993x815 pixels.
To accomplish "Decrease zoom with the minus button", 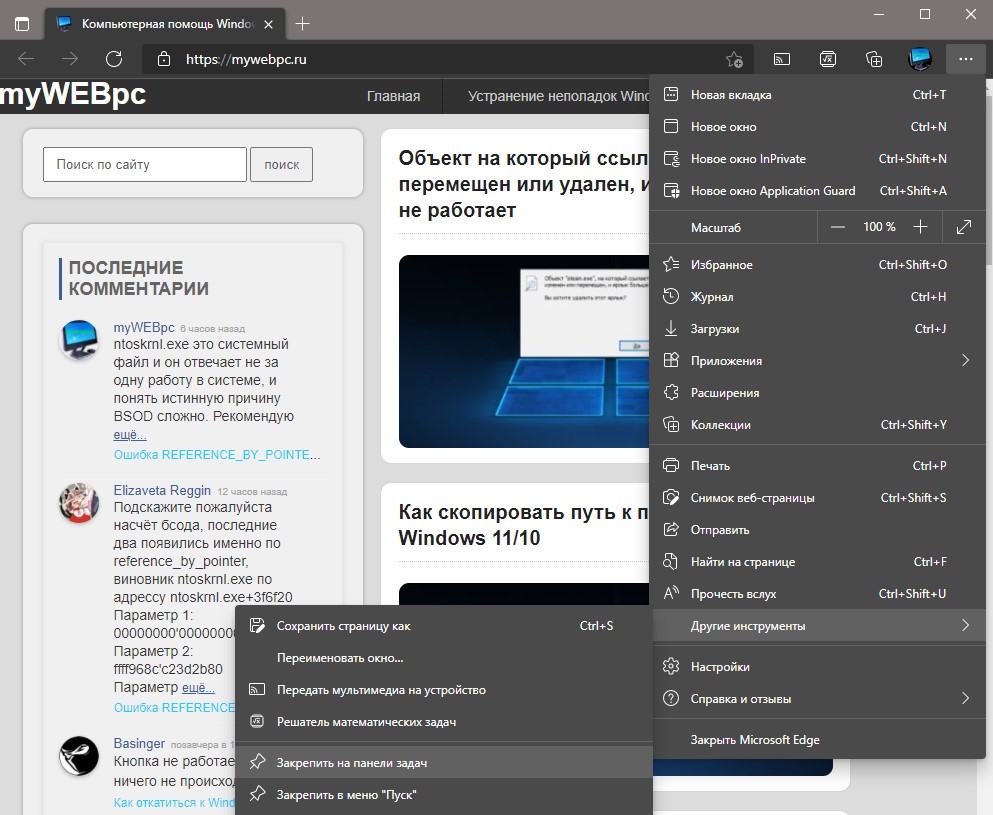I will (838, 227).
